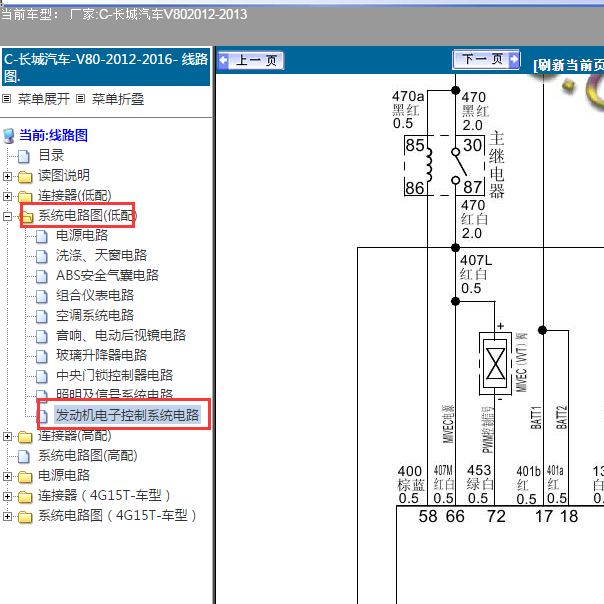Click the 连接器(高配) folder icon
604x604 pixels.
coord(25,437)
